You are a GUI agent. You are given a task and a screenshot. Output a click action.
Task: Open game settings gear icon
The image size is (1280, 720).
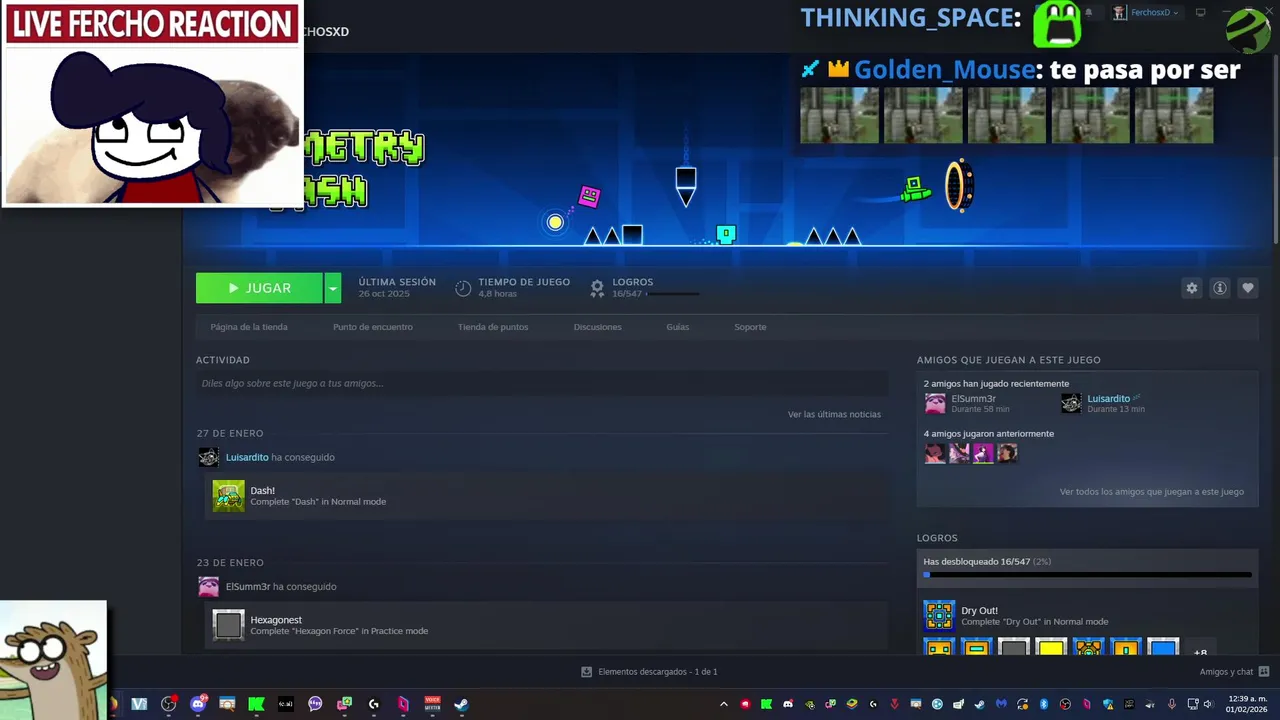click(1191, 288)
